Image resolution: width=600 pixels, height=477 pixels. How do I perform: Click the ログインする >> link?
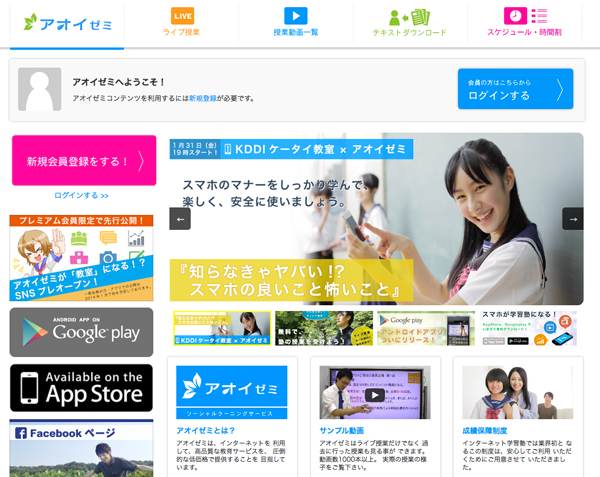tap(81, 195)
